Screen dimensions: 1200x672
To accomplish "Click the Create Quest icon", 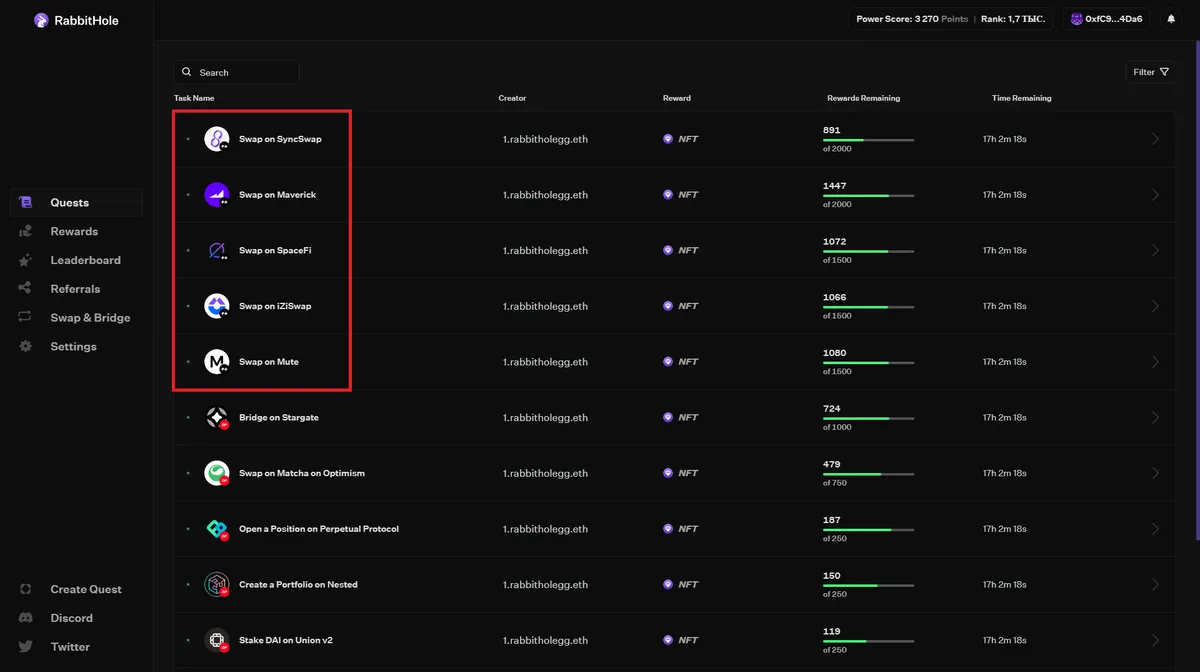I will point(26,589).
